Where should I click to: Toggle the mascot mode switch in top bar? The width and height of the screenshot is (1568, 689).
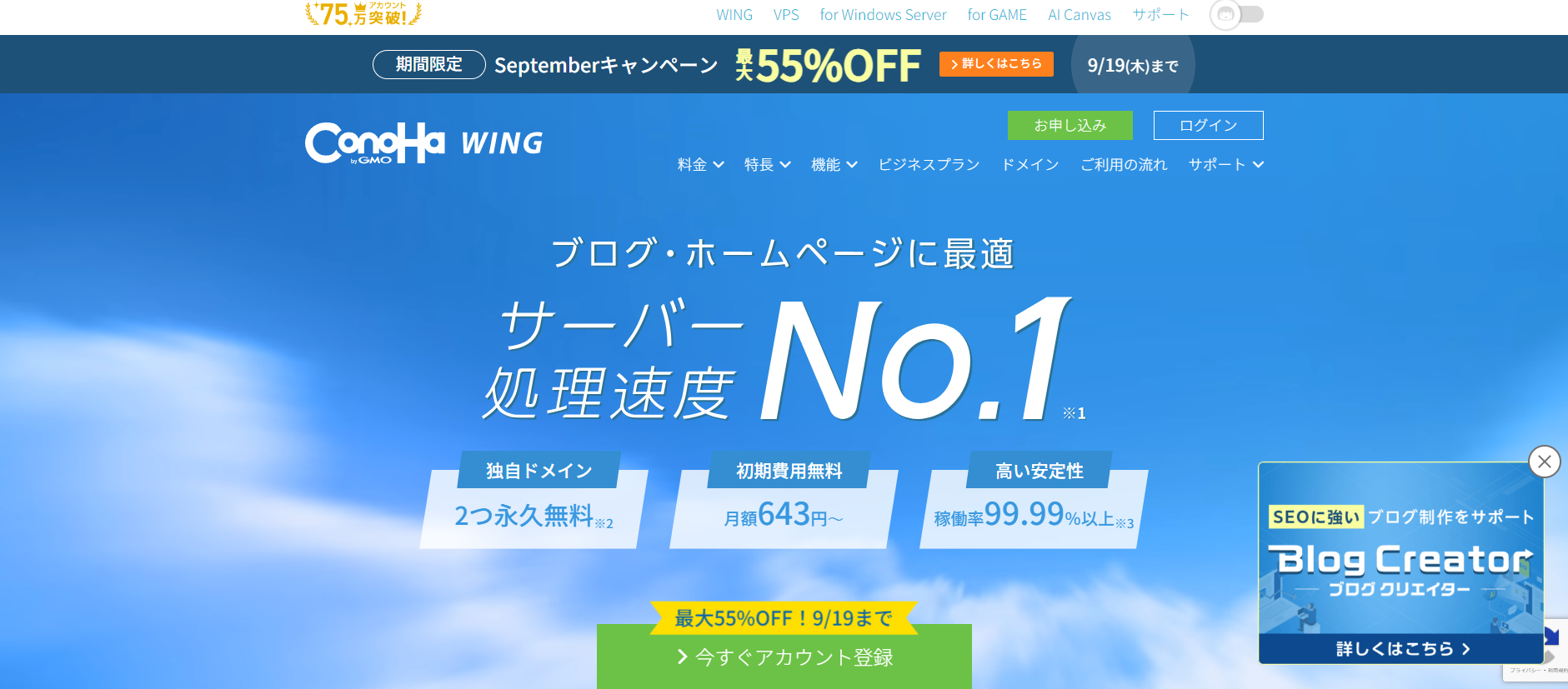1237,14
